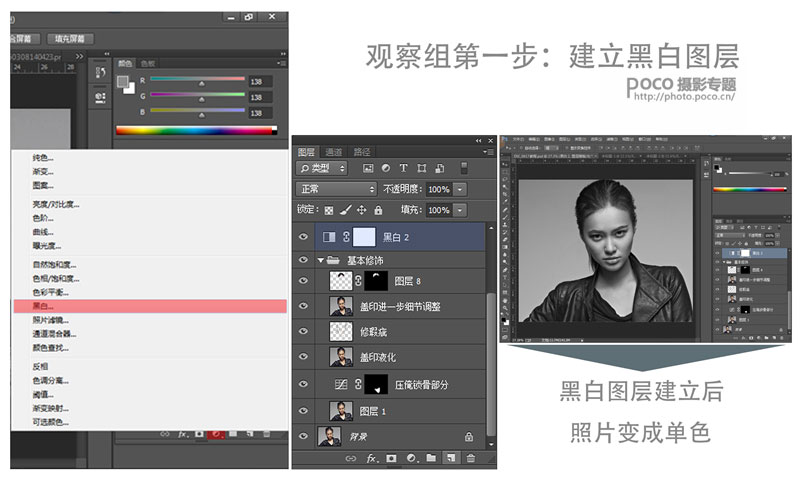The image size is (800, 479).
Task: Click the G channel slider
Action: coord(197,95)
